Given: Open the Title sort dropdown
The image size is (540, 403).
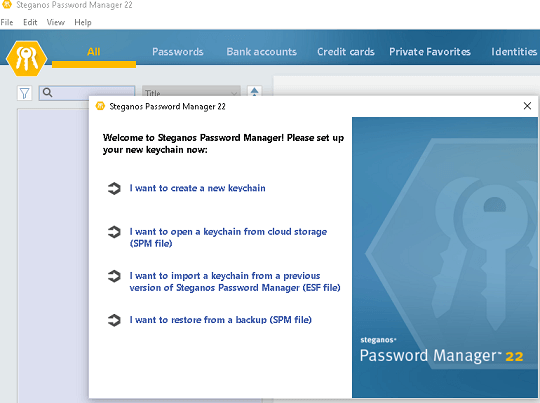Looking at the screenshot, I should pos(191,92).
